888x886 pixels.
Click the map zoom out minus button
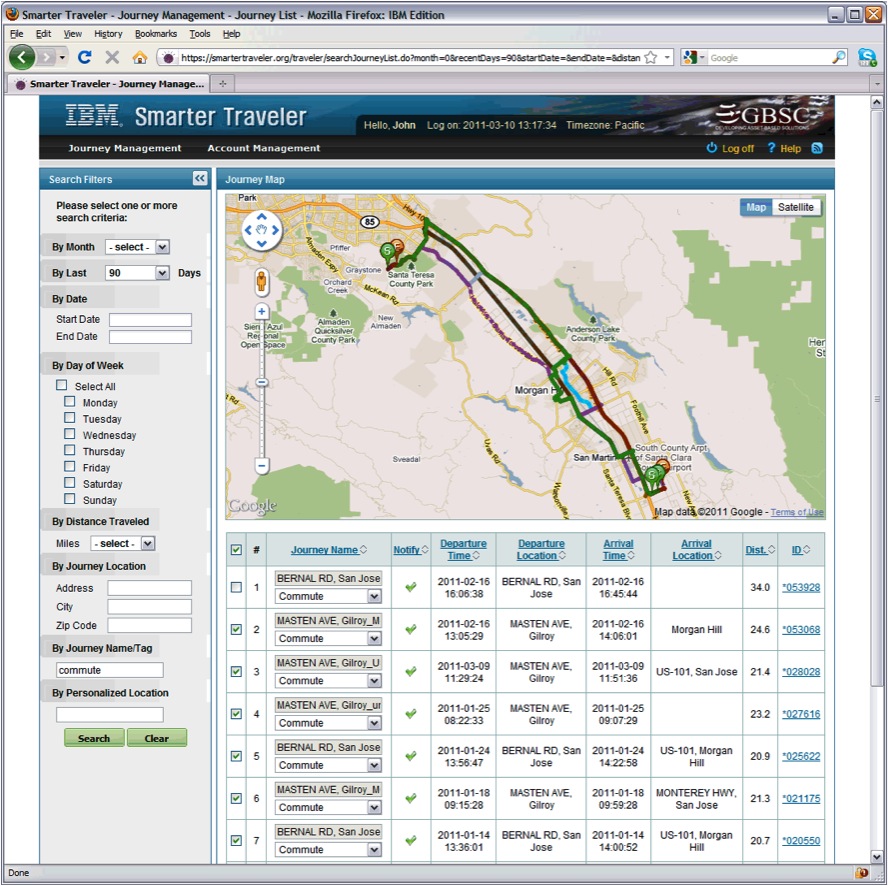262,465
